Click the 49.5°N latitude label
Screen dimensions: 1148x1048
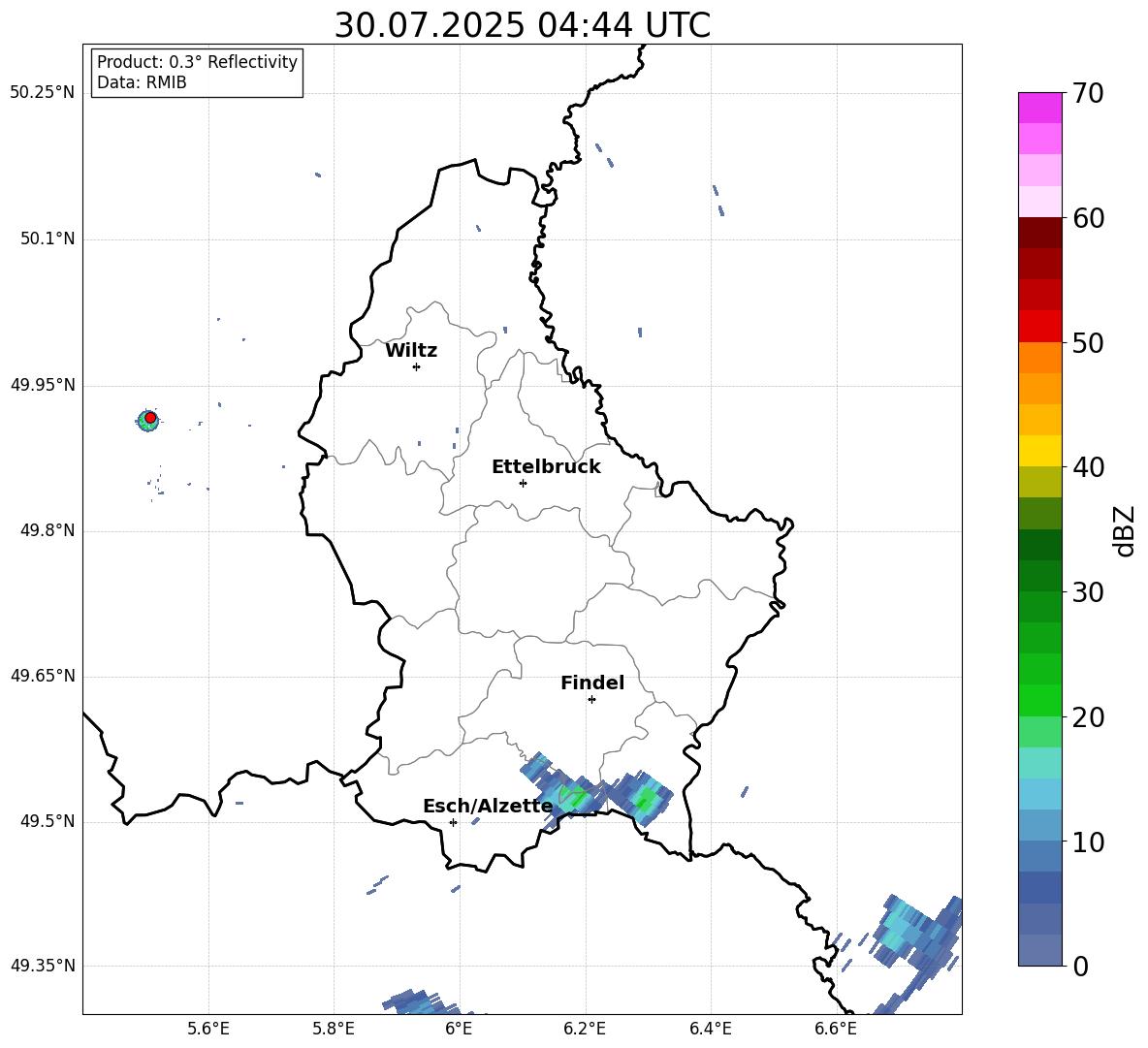[x=48, y=821]
